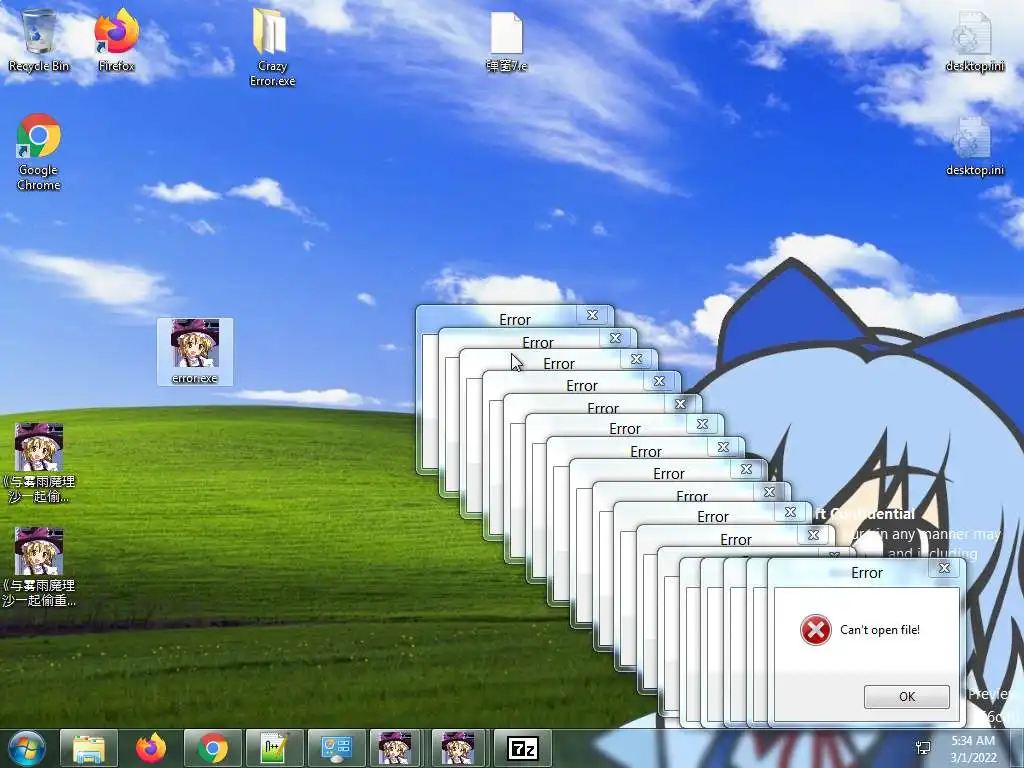Open the Windows Start menu orb
This screenshot has height=768, width=1024.
pyautogui.click(x=27, y=748)
